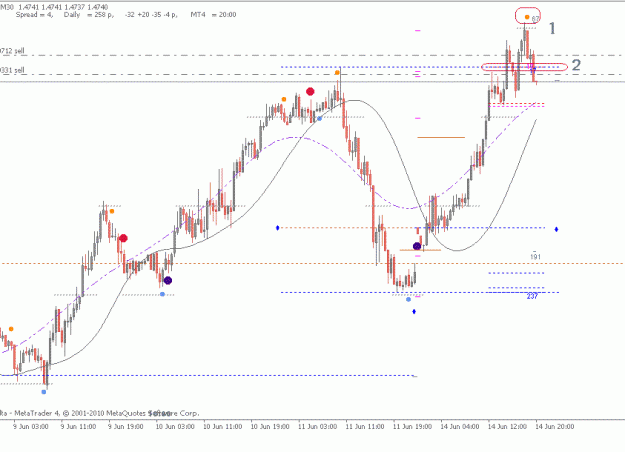Select the 'MT4 = 20:00' time label
The height and width of the screenshot is (452, 625).
213,15
